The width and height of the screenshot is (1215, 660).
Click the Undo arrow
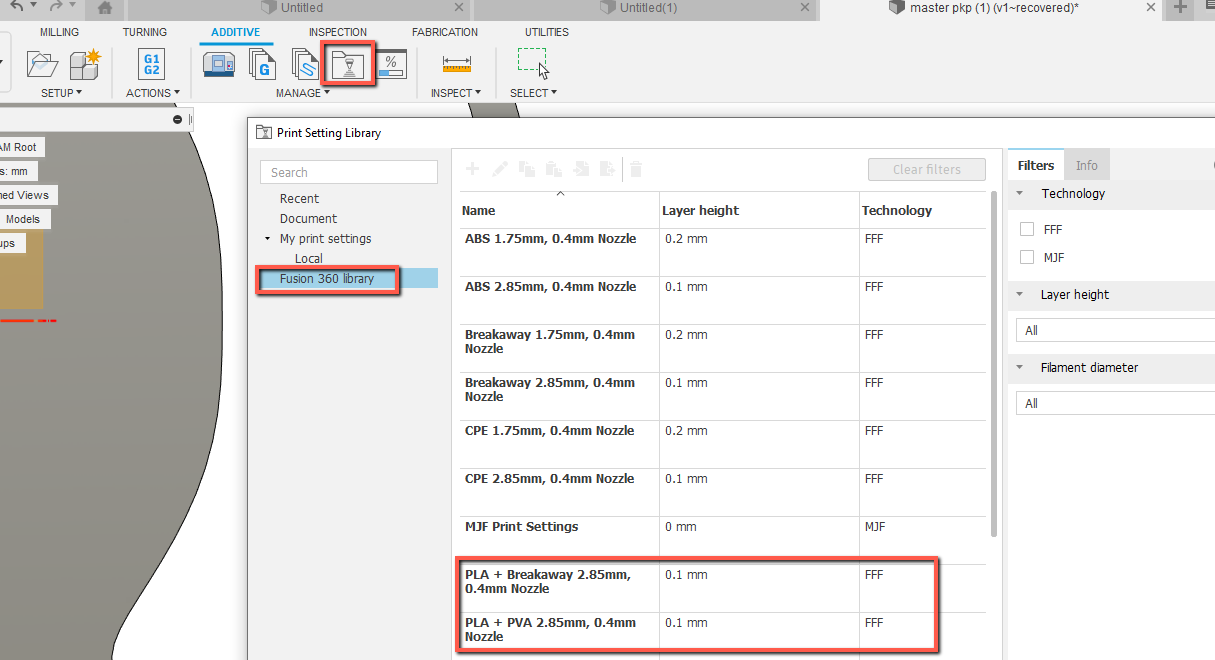point(18,8)
